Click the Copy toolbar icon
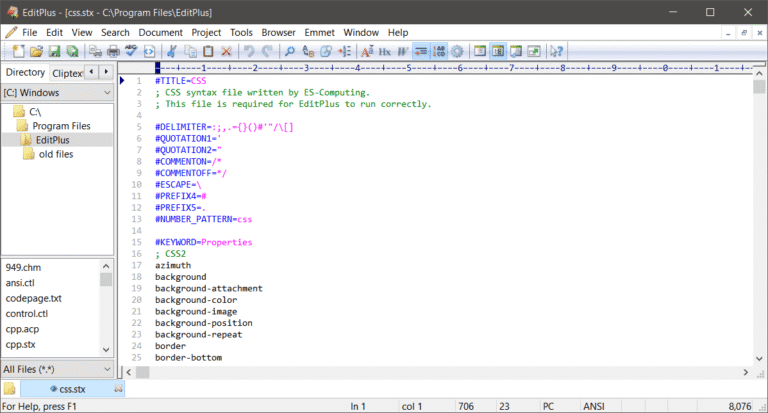768x413 pixels. (190, 51)
